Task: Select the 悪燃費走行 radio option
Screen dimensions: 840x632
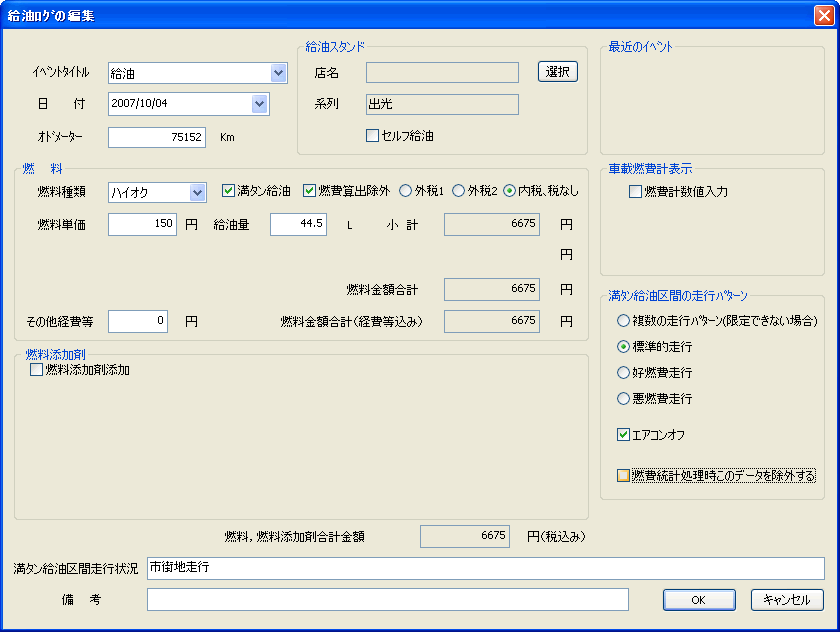Action: [x=624, y=399]
